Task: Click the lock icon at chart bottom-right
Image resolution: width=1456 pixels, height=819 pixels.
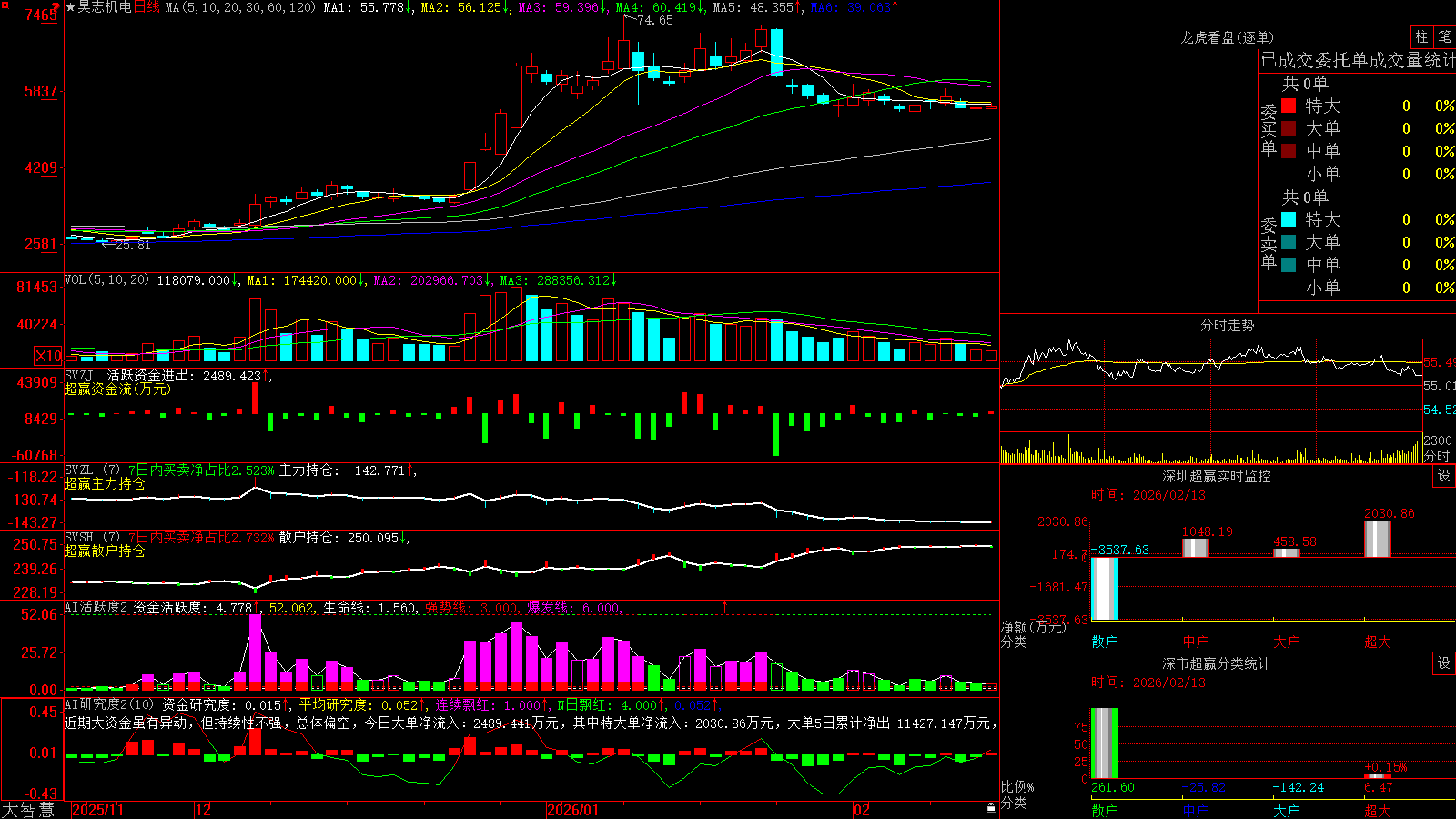Action: [x=991, y=808]
